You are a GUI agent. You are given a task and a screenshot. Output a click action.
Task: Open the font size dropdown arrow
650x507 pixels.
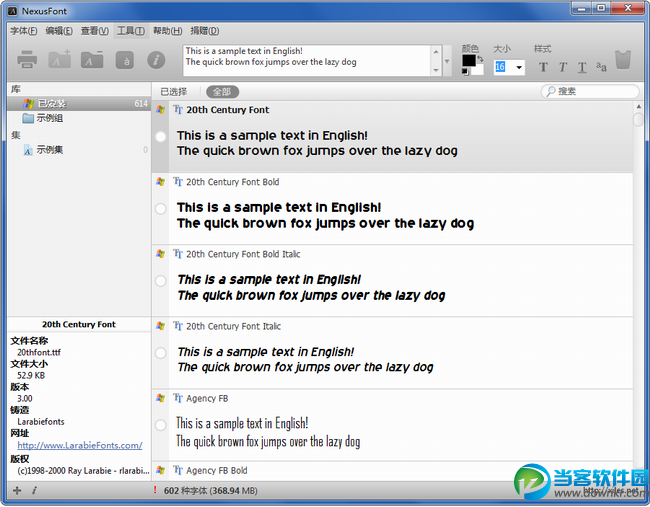click(519, 67)
